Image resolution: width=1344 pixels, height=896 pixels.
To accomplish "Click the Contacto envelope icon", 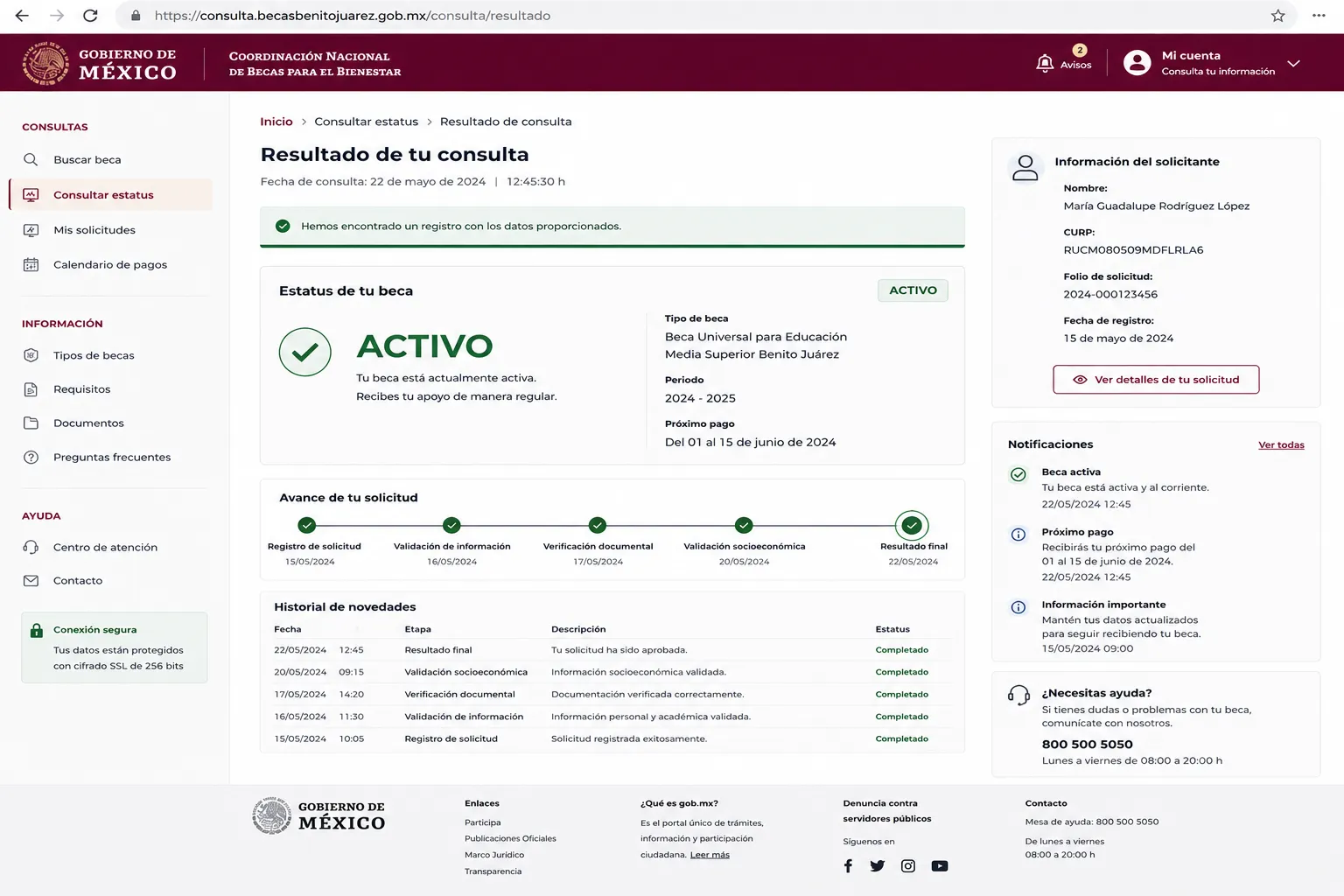I will pyautogui.click(x=31, y=581).
